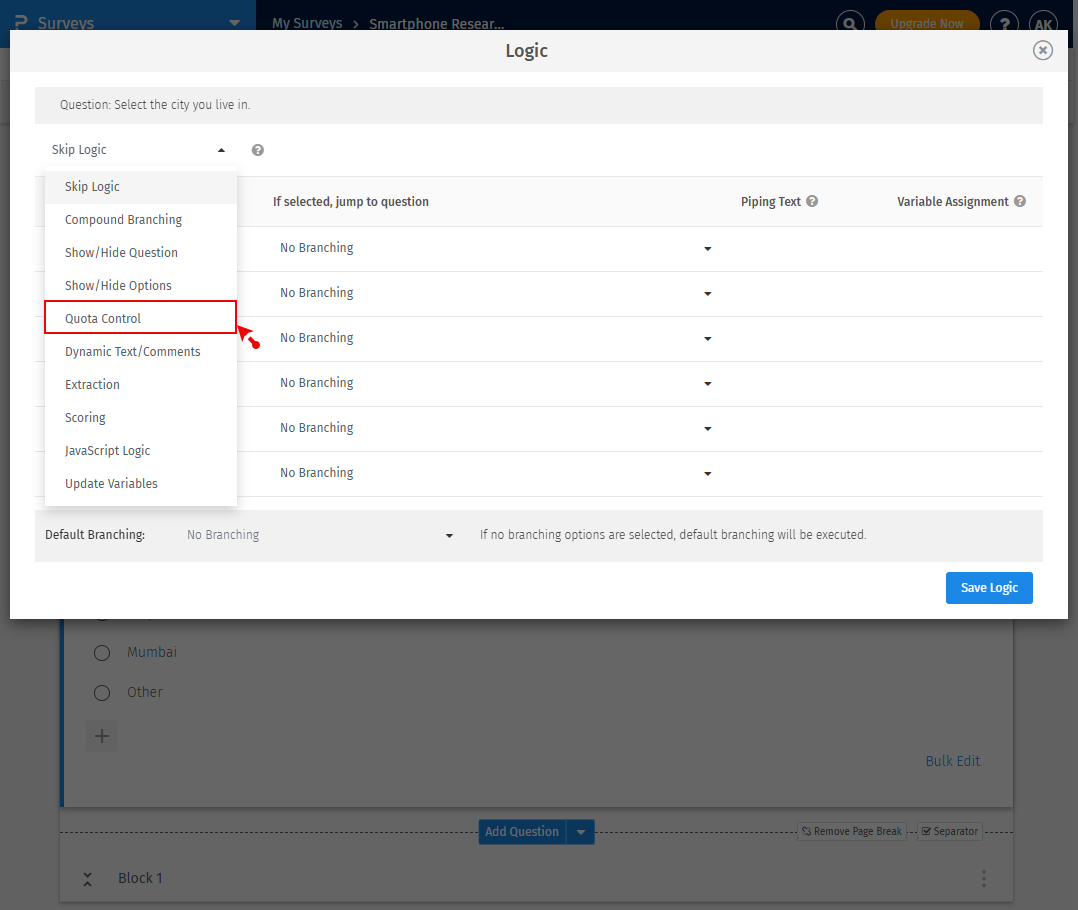
Task: Open help icon next to Skip Logic dropdown
Action: tap(258, 150)
